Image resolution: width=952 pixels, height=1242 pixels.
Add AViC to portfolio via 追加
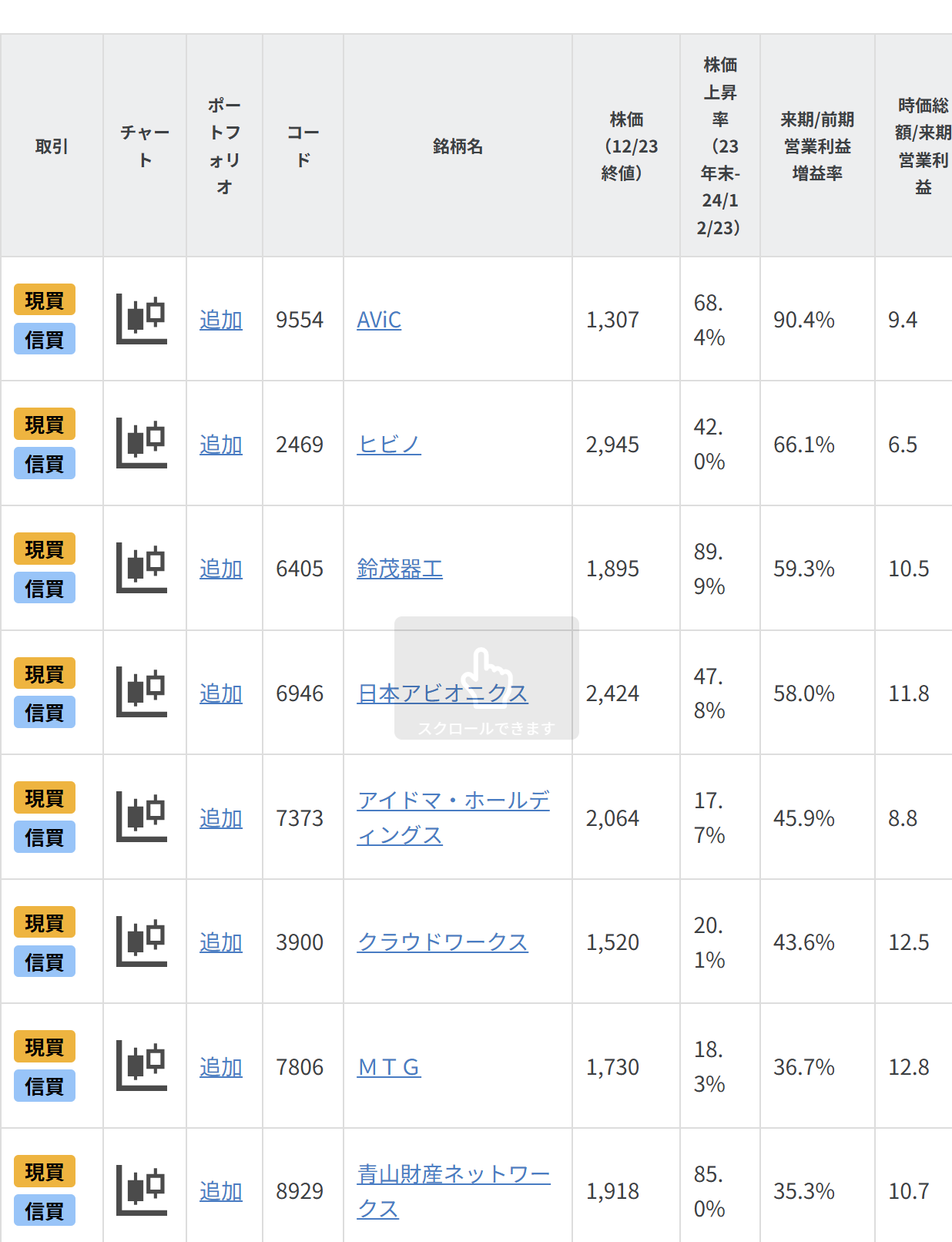(x=221, y=320)
